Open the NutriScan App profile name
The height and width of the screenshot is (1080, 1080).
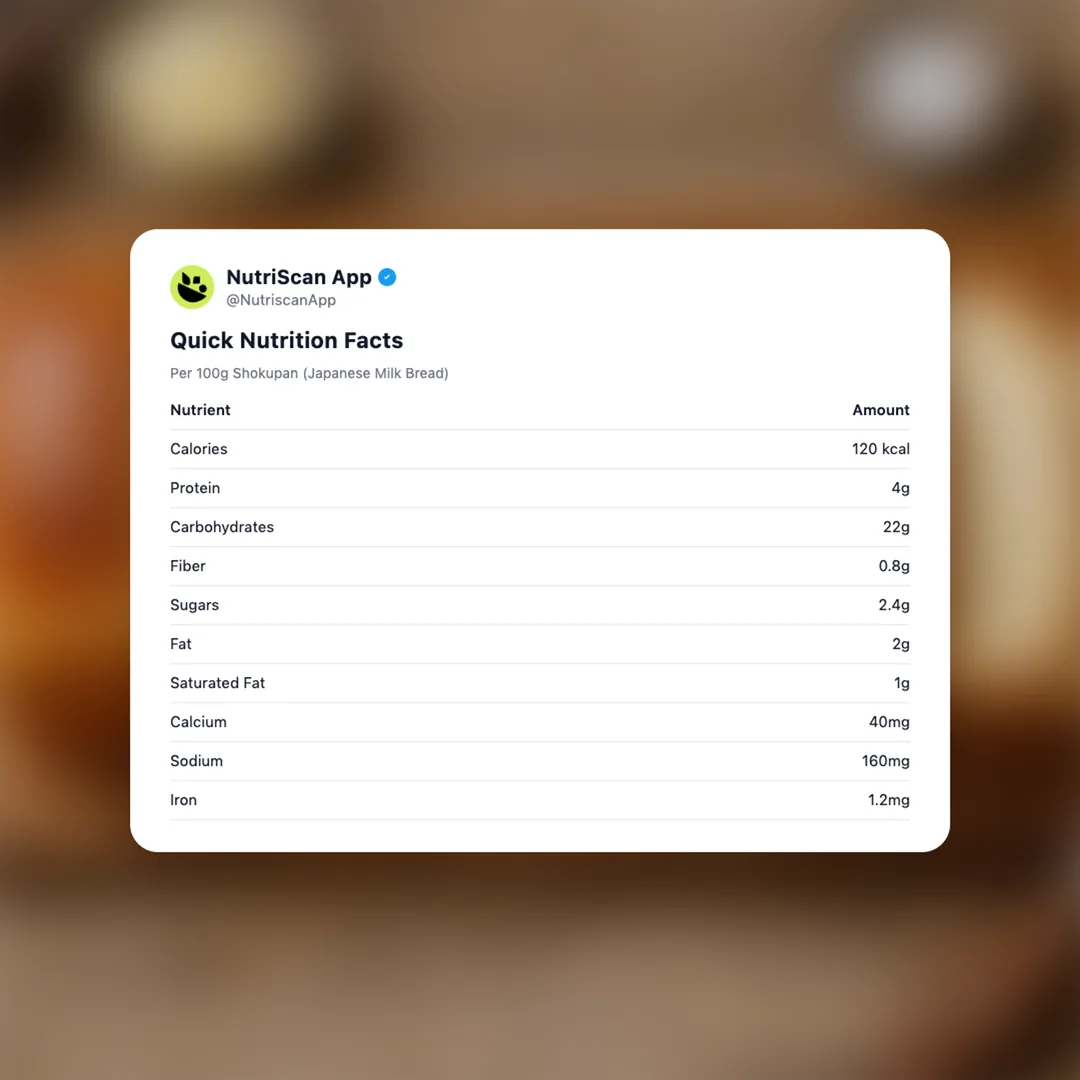point(299,277)
